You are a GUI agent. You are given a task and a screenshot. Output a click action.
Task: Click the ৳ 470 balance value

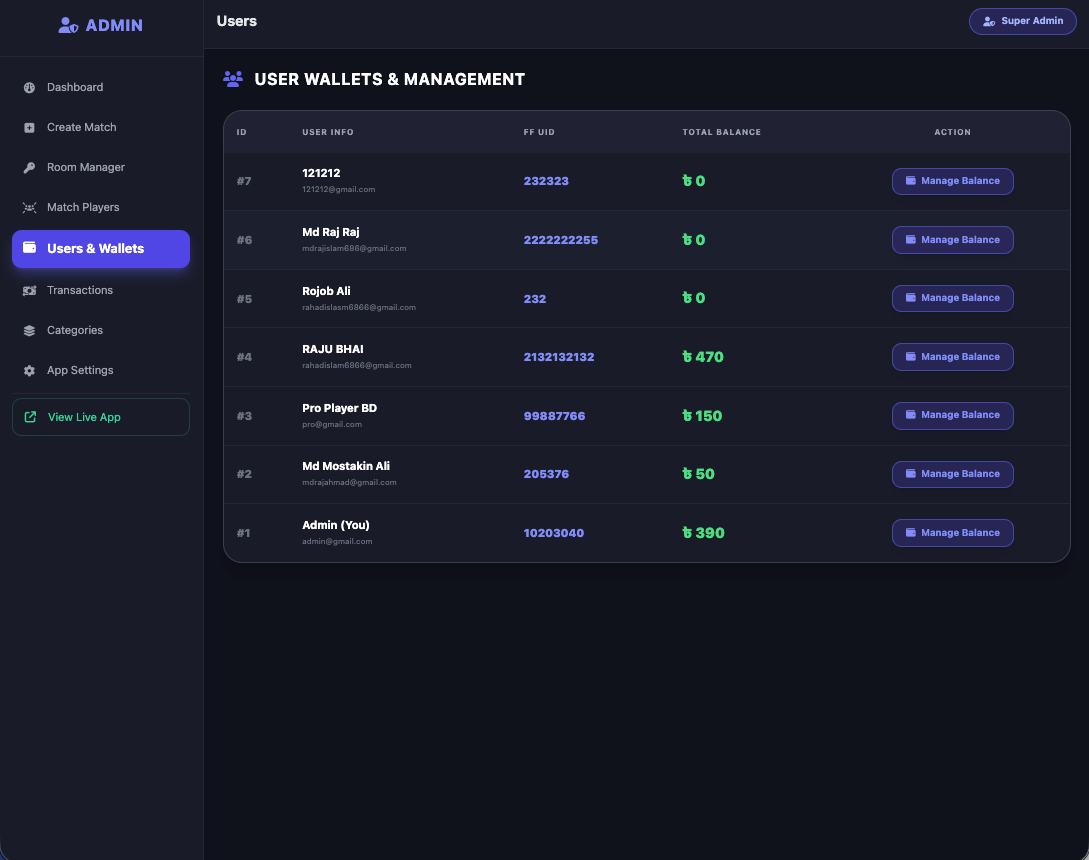tap(702, 357)
